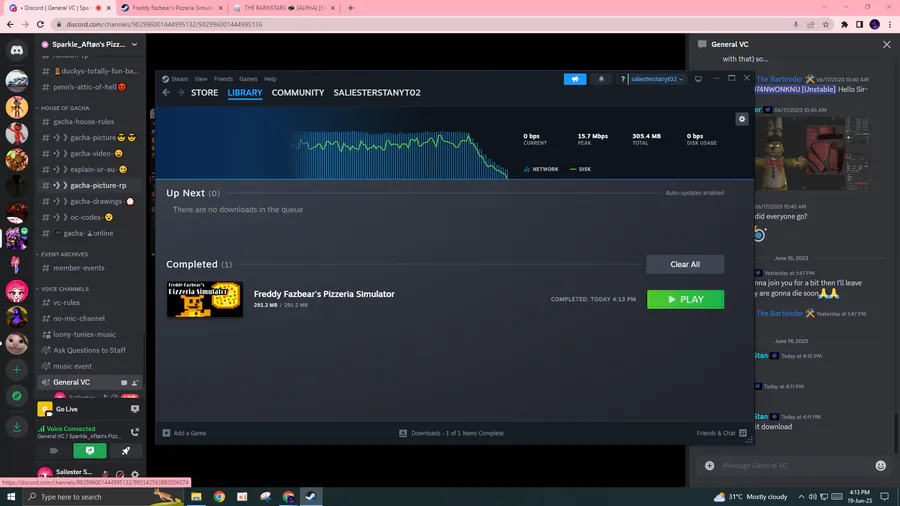This screenshot has height=506, width=900.
Task: Open Discord direct messages home icon
Action: pos(17,50)
